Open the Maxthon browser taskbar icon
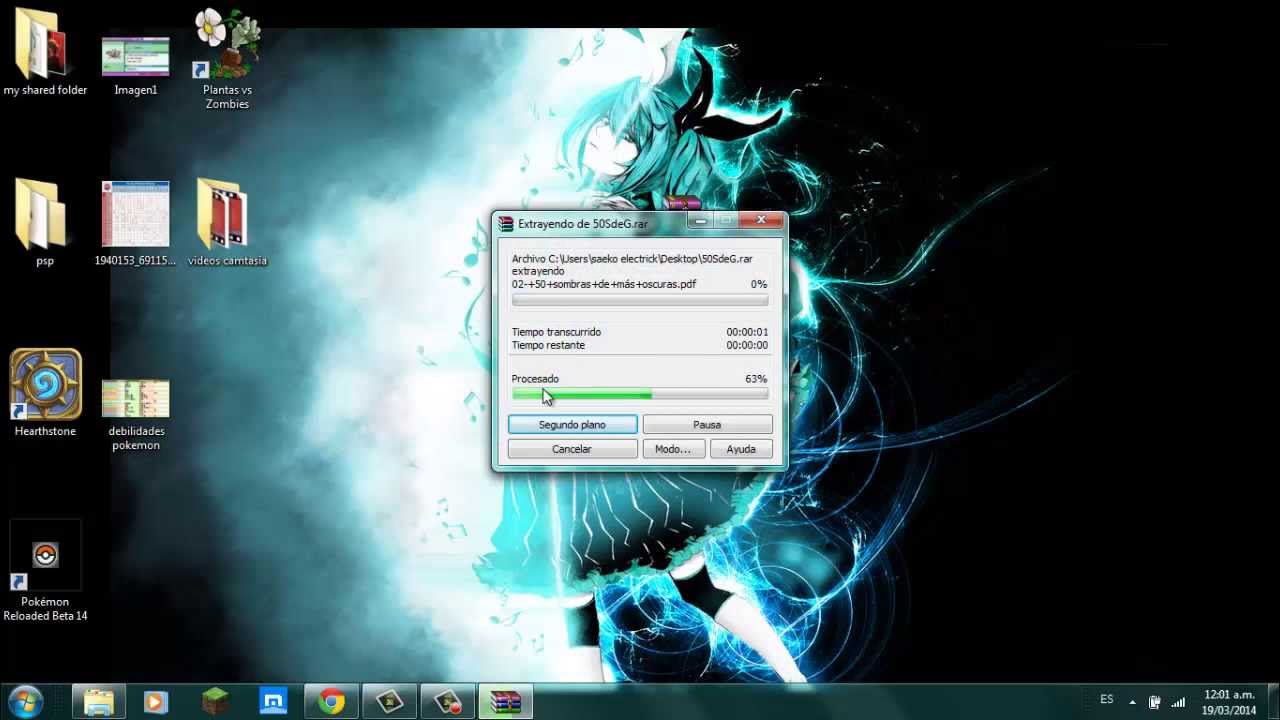Viewport: 1280px width, 720px height. click(273, 702)
